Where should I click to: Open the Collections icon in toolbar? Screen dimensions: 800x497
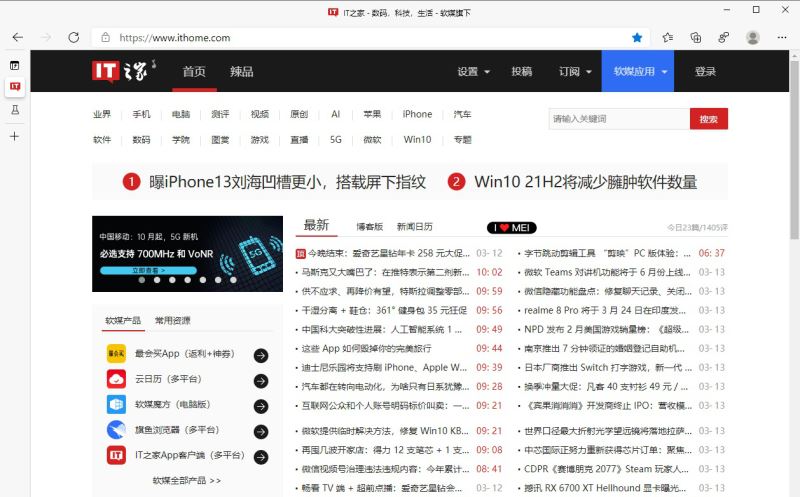click(695, 37)
